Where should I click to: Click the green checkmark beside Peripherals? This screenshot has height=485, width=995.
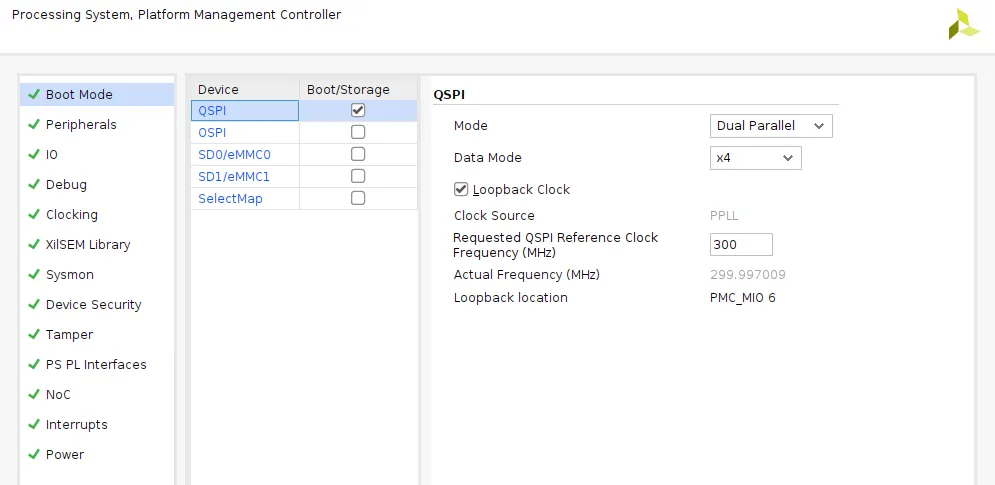click(x=34, y=125)
